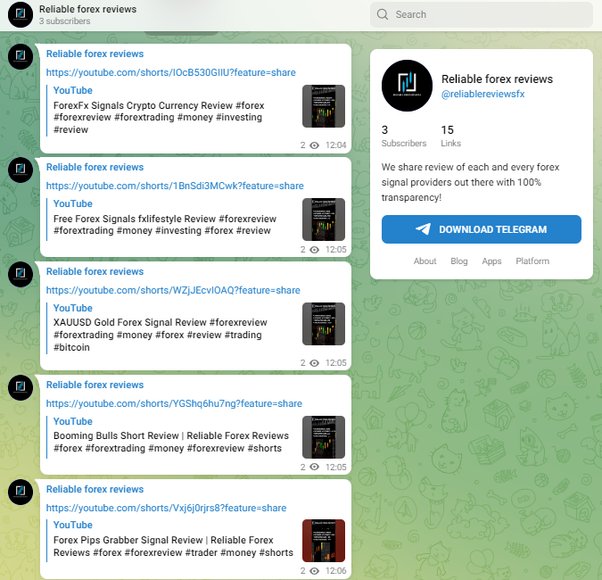
Task: Click the channel avatar in the header
Action: point(20,15)
